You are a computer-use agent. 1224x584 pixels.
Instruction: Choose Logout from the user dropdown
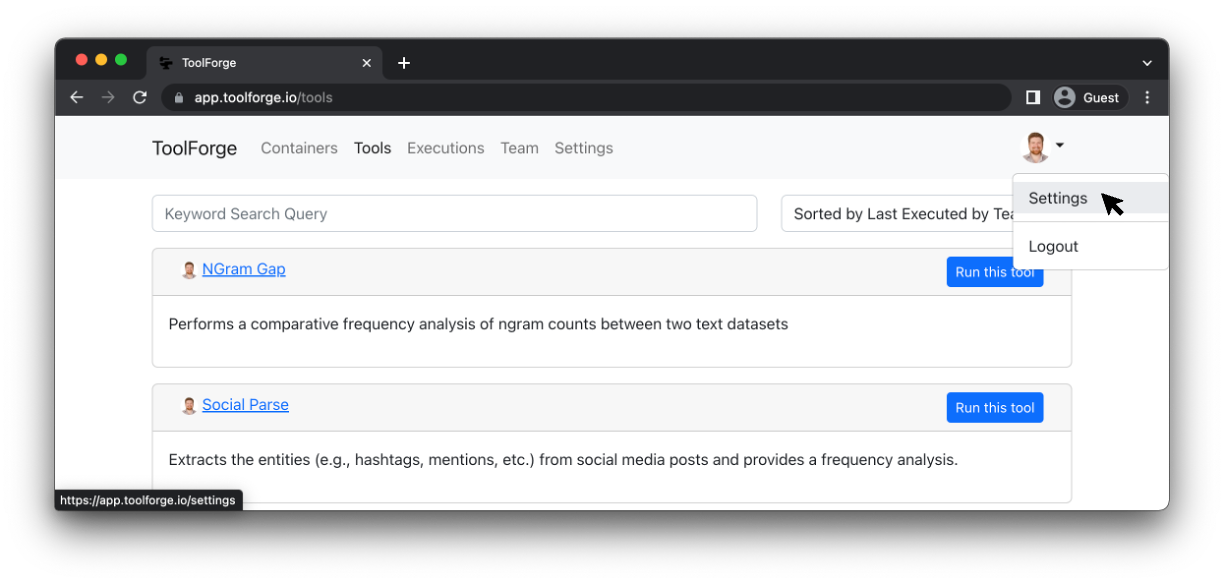coord(1054,246)
